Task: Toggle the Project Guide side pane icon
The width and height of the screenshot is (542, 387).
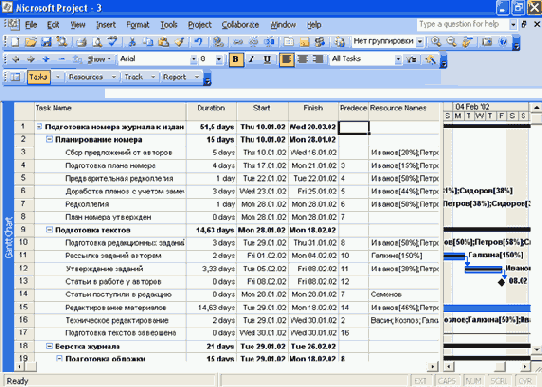Action: (15, 77)
